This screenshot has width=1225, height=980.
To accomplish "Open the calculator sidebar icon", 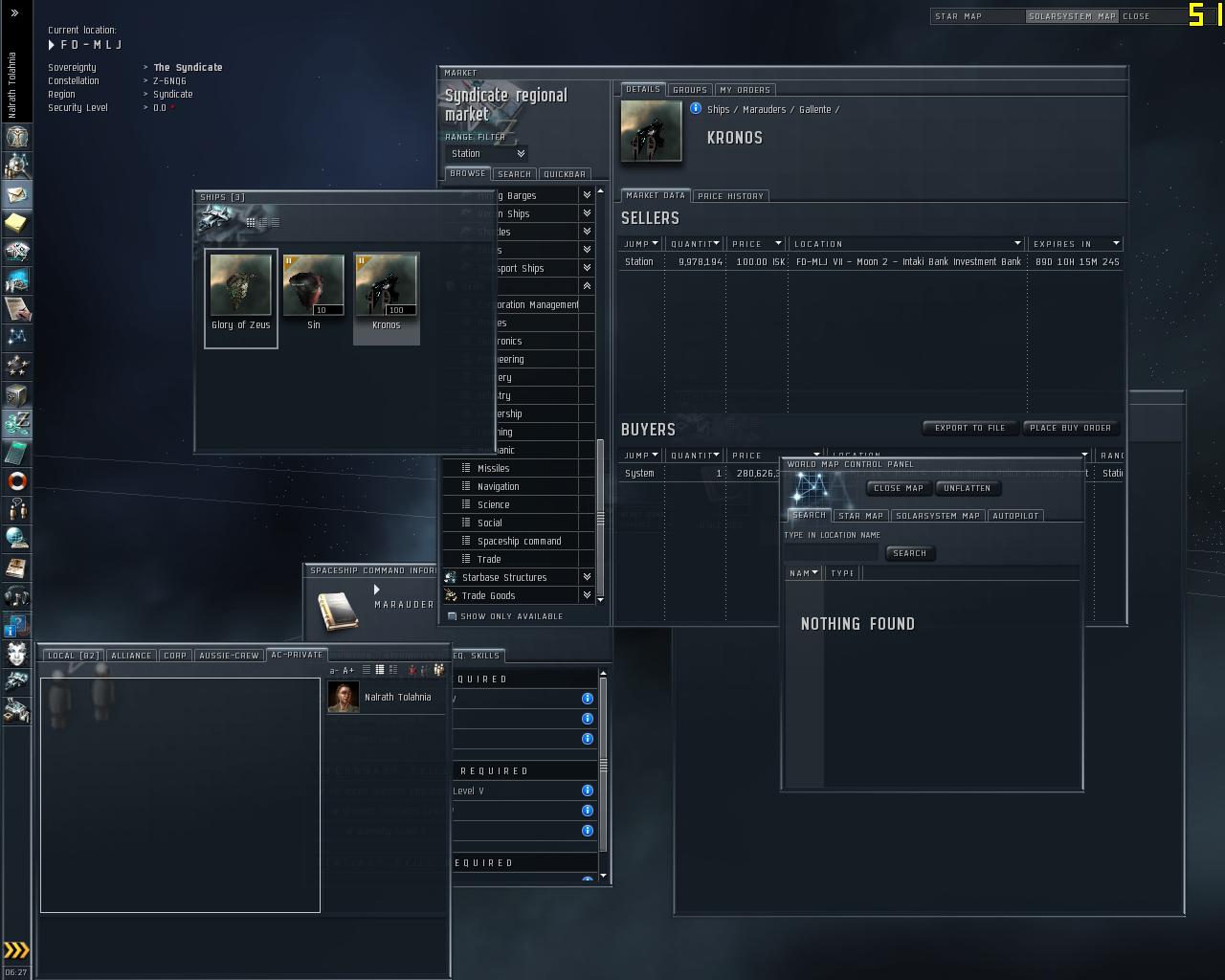I will point(17,452).
